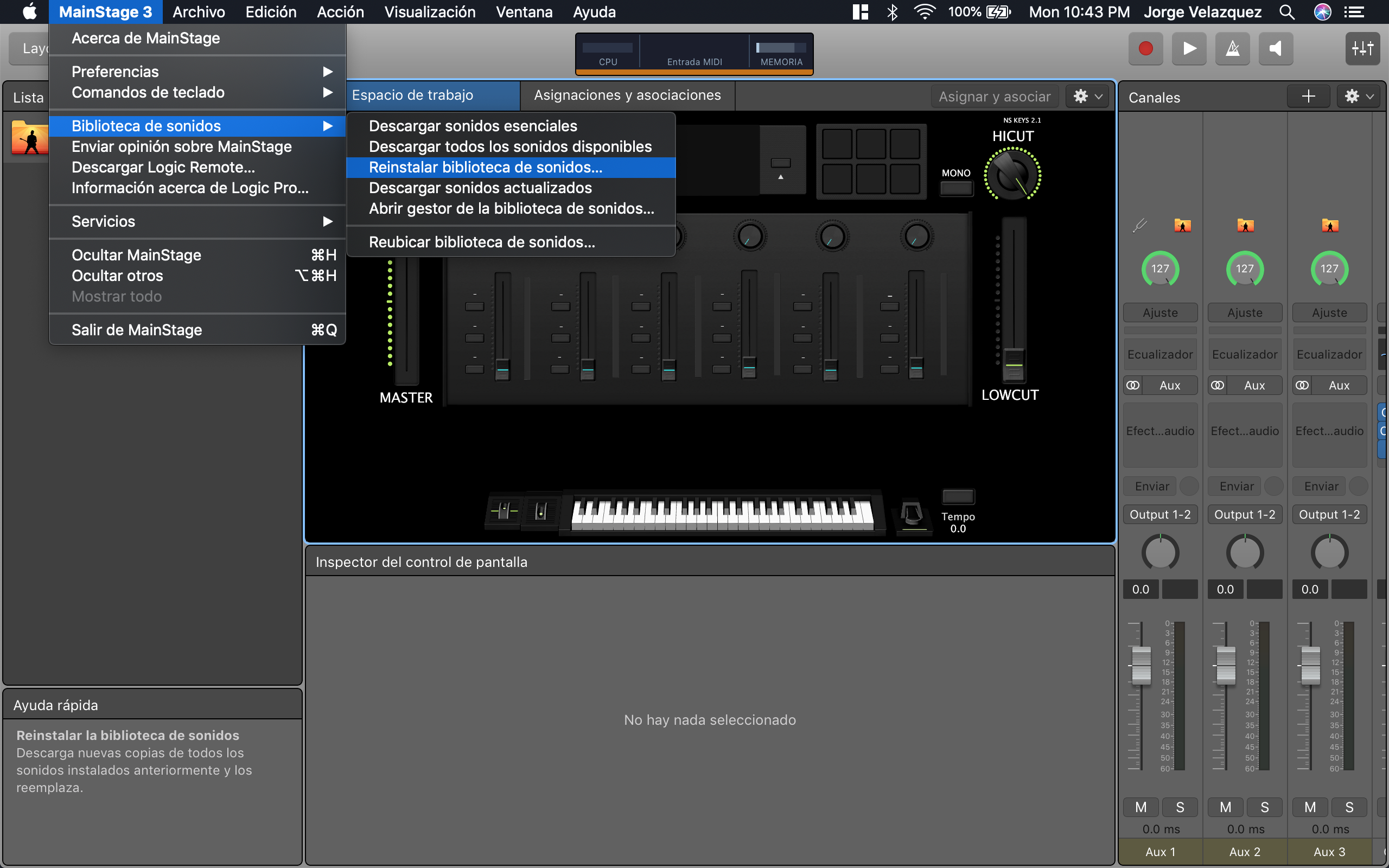Screen dimensions: 1389x868
Task: Switch to Asignaciones y asociaciones tab
Action: (x=627, y=95)
